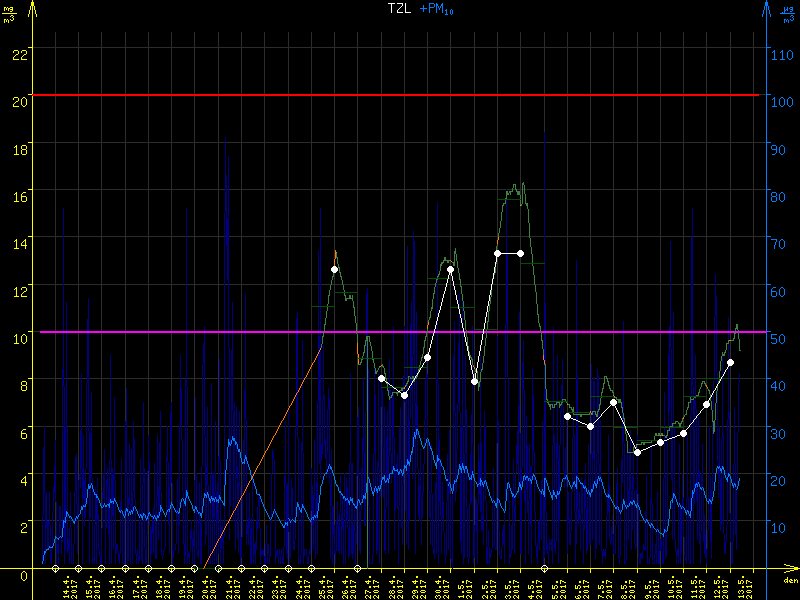Viewport: 800px width, 600px height.
Task: Click the magenta threshold line at 10
Action: (200, 332)
